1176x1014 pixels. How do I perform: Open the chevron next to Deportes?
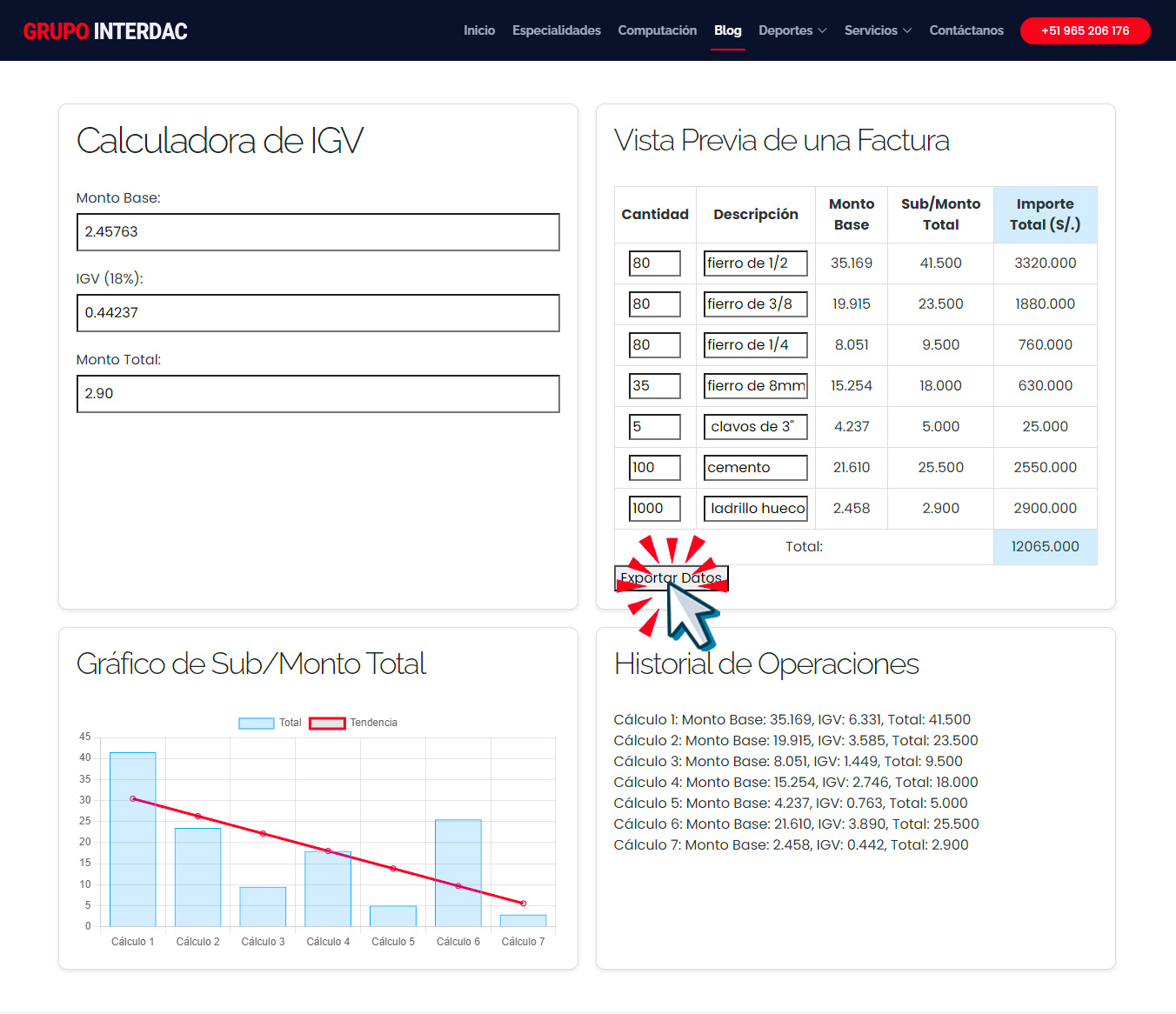pos(823,30)
